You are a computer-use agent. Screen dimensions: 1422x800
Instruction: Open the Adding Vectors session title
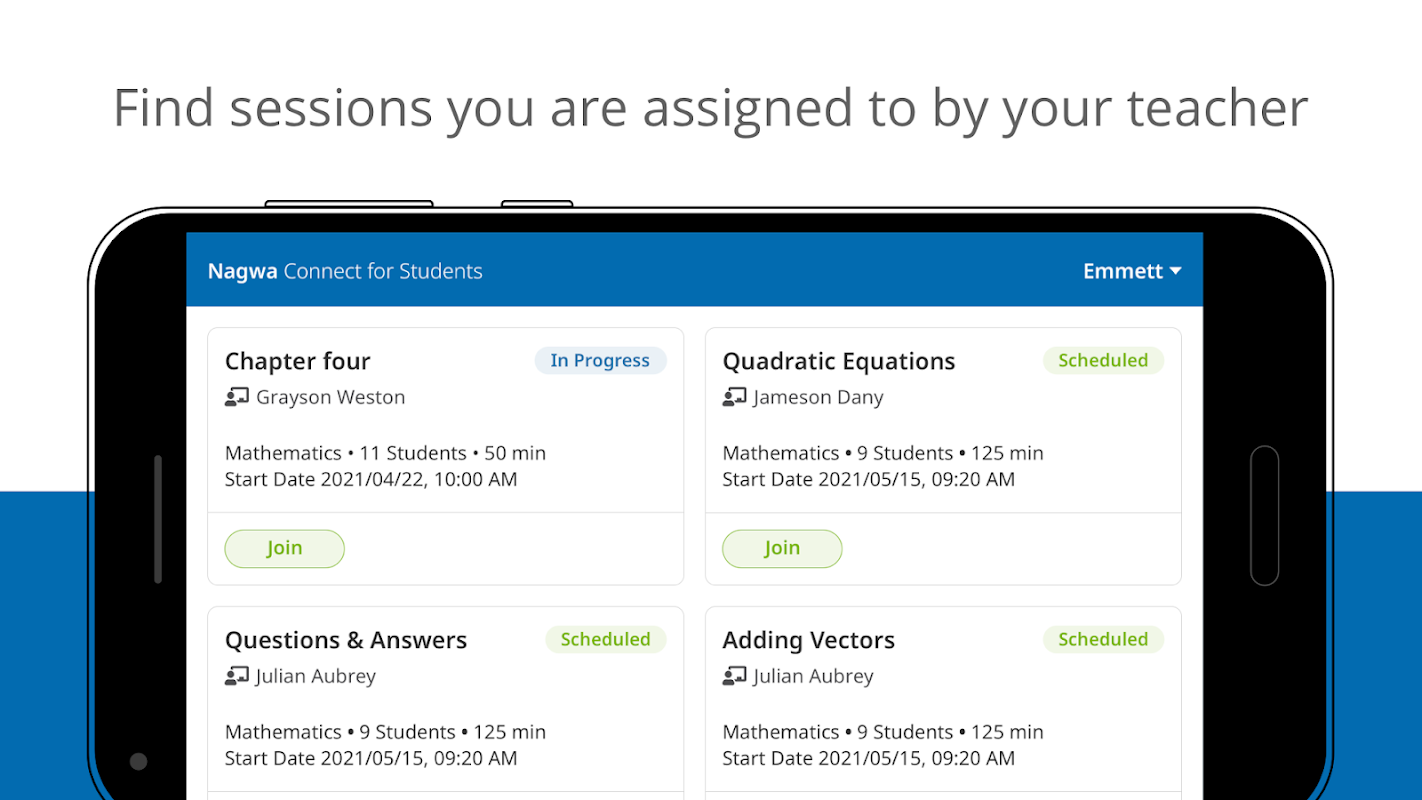[808, 640]
